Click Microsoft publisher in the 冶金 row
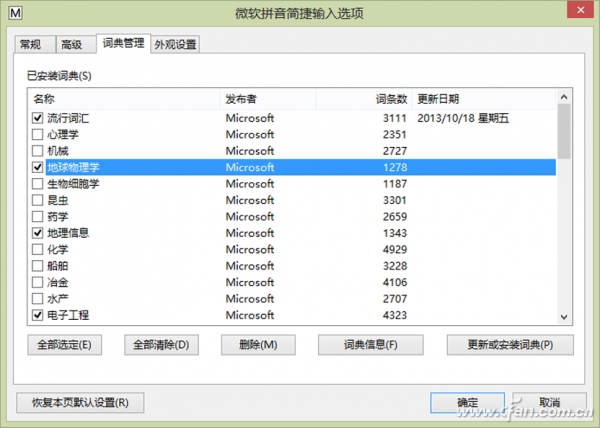This screenshot has width=600, height=428. pyautogui.click(x=250, y=282)
